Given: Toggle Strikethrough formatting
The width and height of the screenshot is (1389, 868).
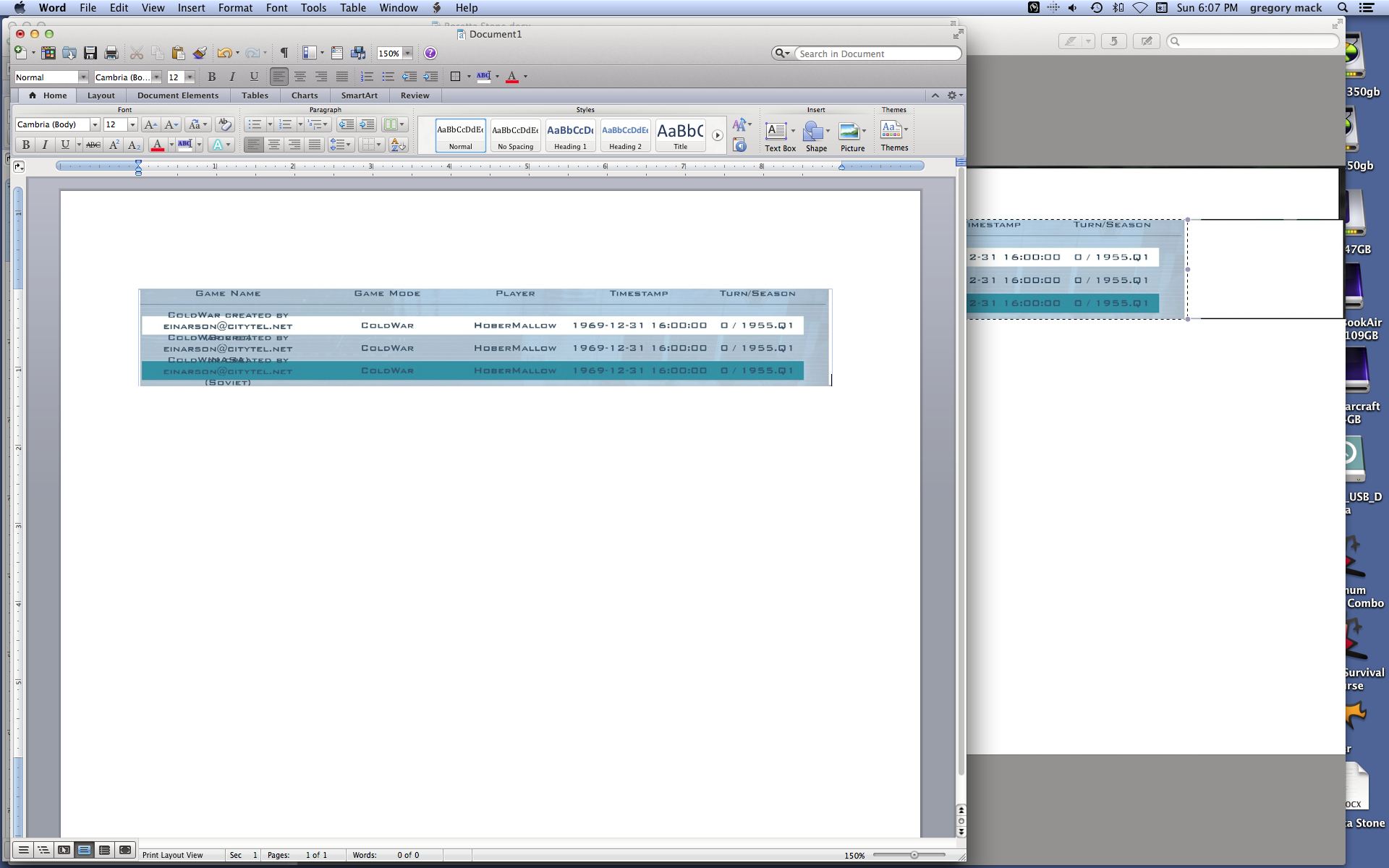Looking at the screenshot, I should (x=93, y=145).
